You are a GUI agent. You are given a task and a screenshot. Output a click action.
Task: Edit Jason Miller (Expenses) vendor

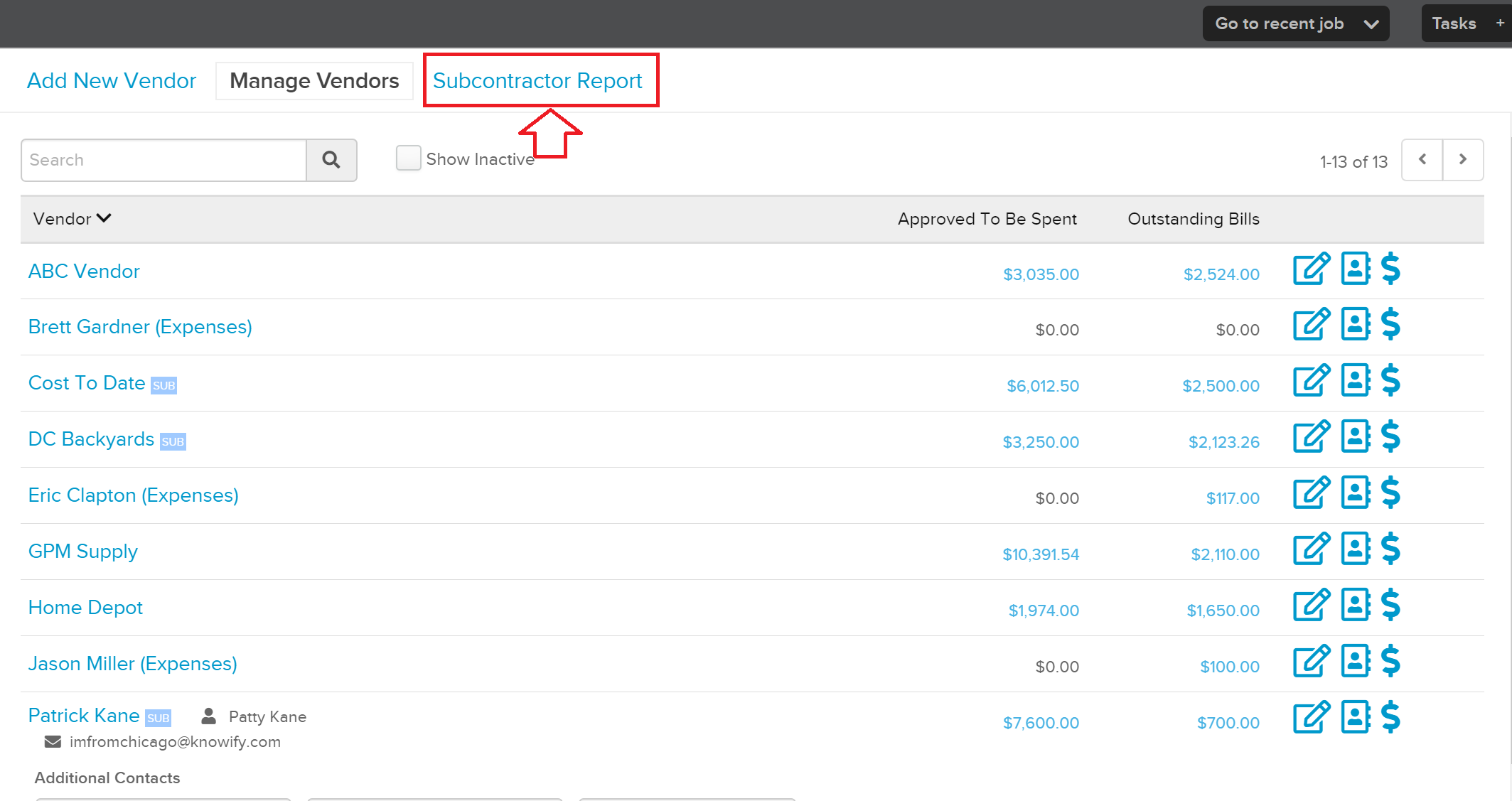(x=1312, y=662)
